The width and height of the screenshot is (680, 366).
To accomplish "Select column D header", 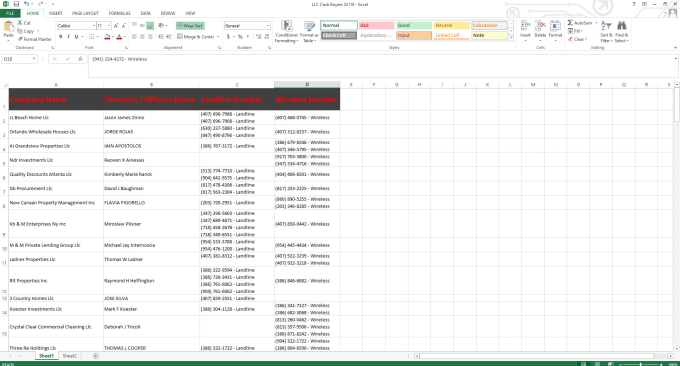I will click(307, 85).
